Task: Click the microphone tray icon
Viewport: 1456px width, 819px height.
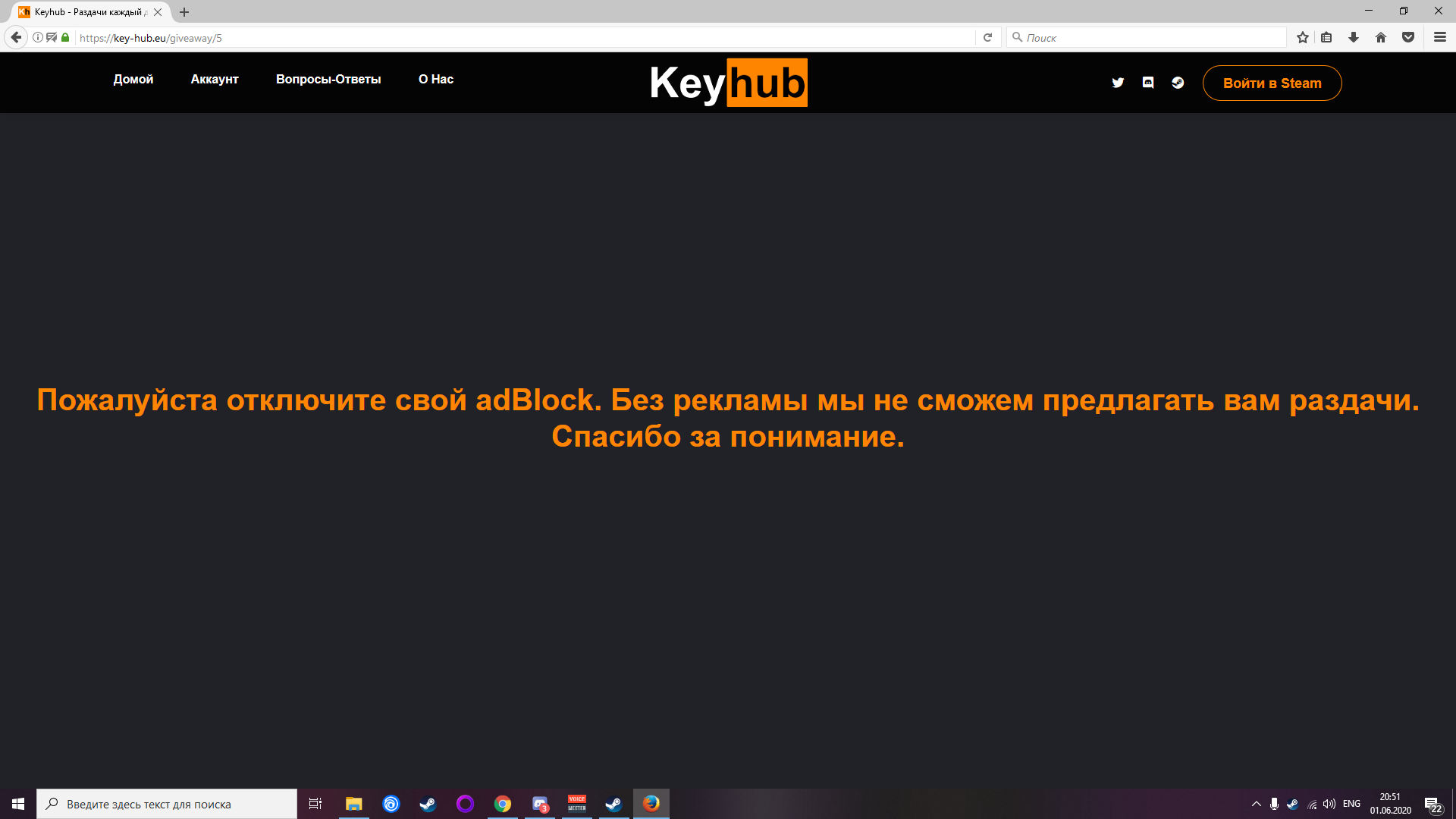Action: click(x=1275, y=804)
